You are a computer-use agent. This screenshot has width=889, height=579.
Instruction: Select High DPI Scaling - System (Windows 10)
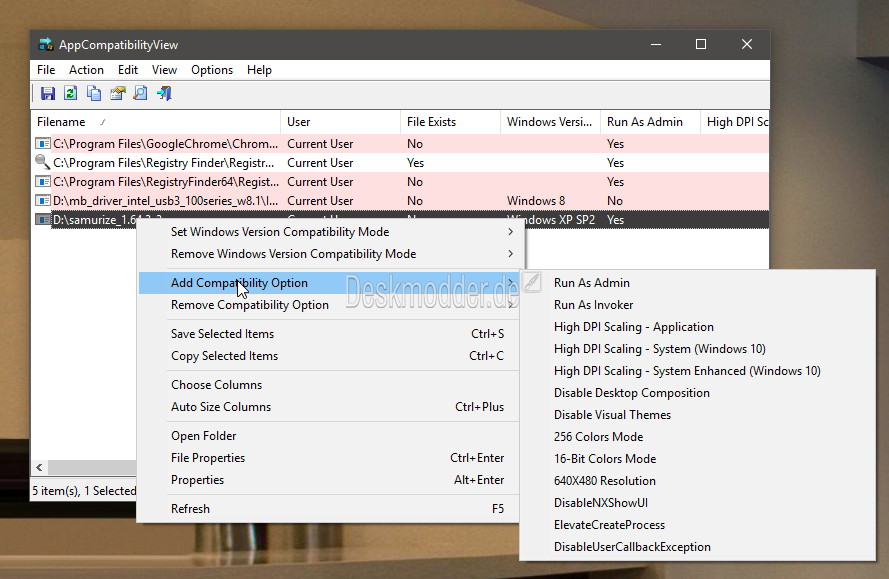click(697, 349)
